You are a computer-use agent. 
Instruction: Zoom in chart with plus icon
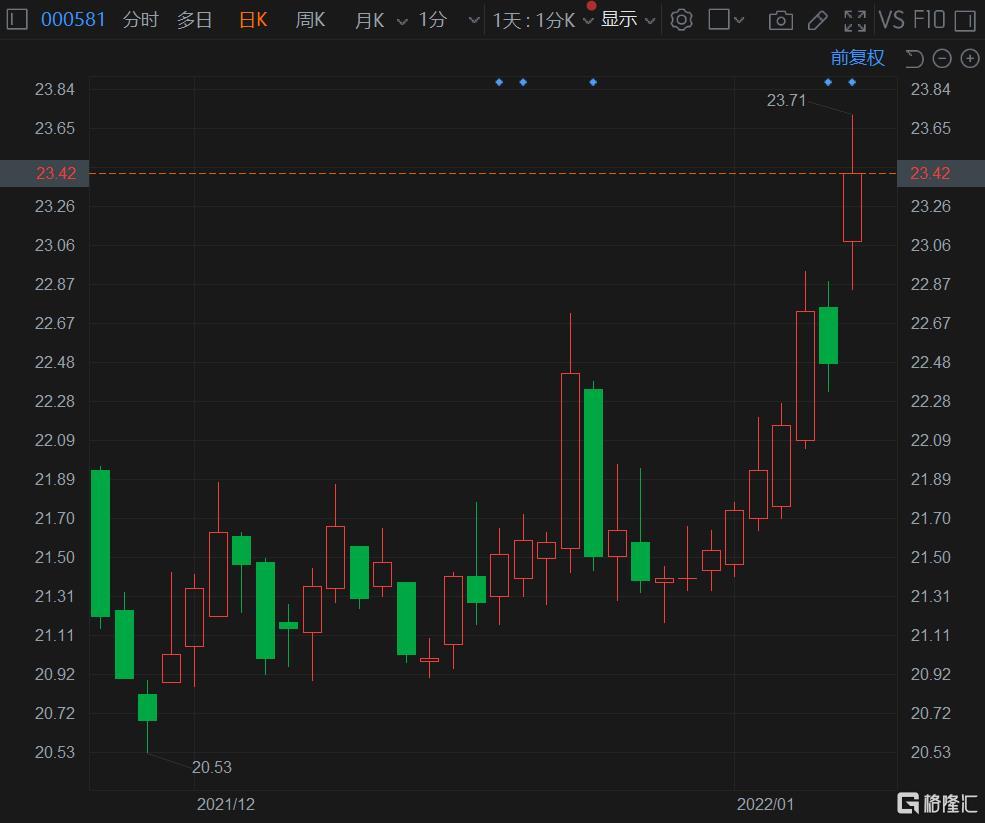click(x=970, y=59)
